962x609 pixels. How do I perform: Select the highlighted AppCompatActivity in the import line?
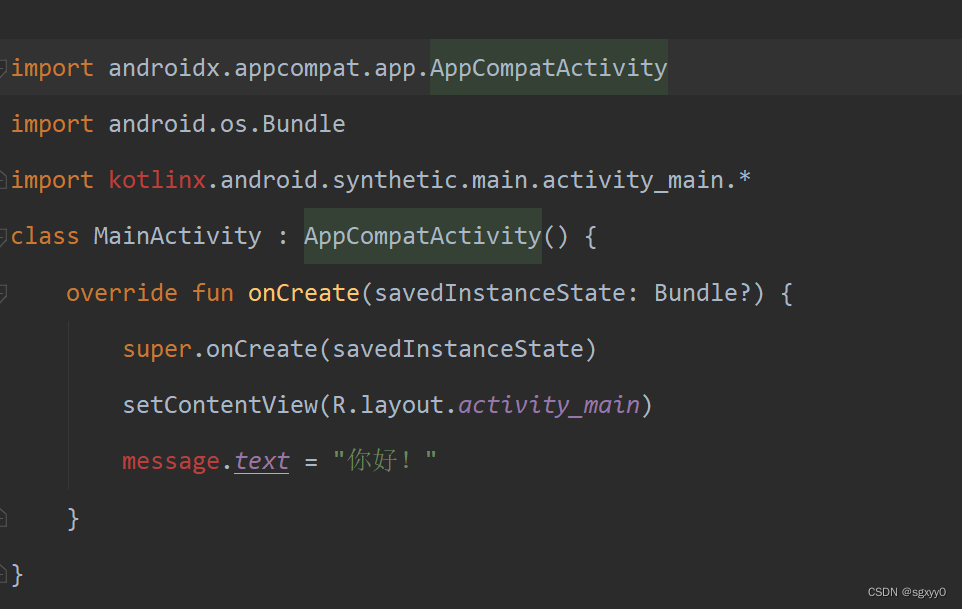tap(548, 67)
